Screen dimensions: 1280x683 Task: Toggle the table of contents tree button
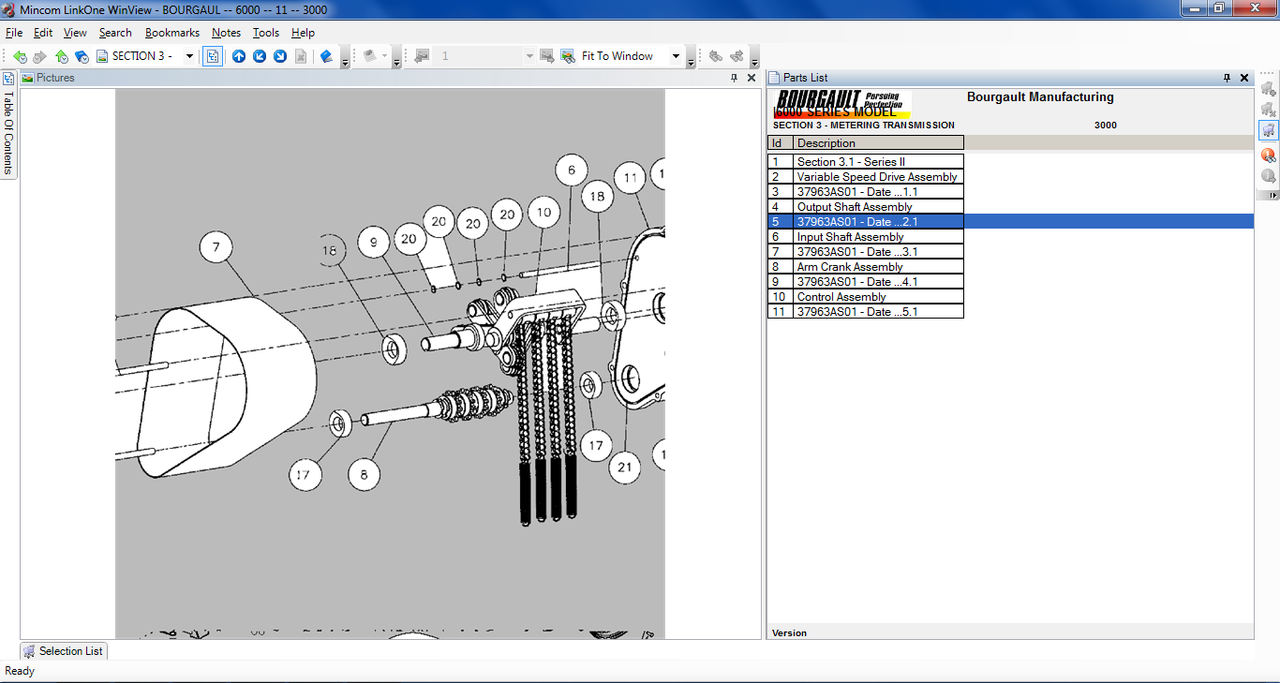point(213,57)
